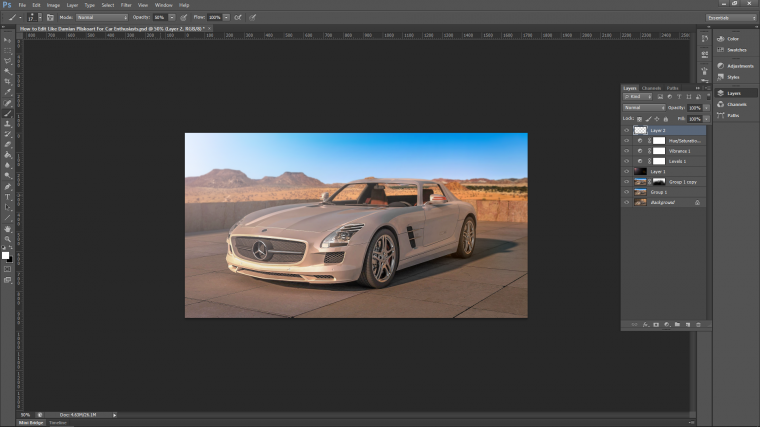This screenshot has height=427, width=760.
Task: Open the File menu
Action: 22,5
